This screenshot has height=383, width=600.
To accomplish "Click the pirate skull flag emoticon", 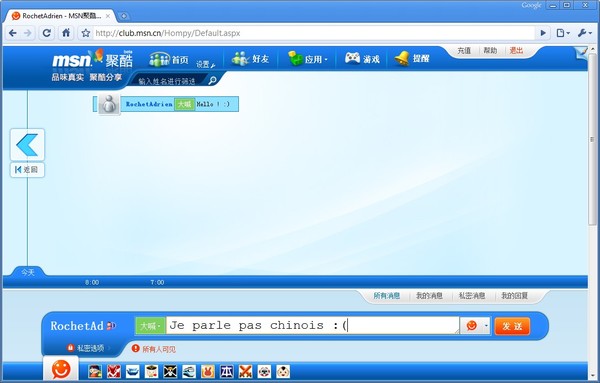I will [170, 372].
